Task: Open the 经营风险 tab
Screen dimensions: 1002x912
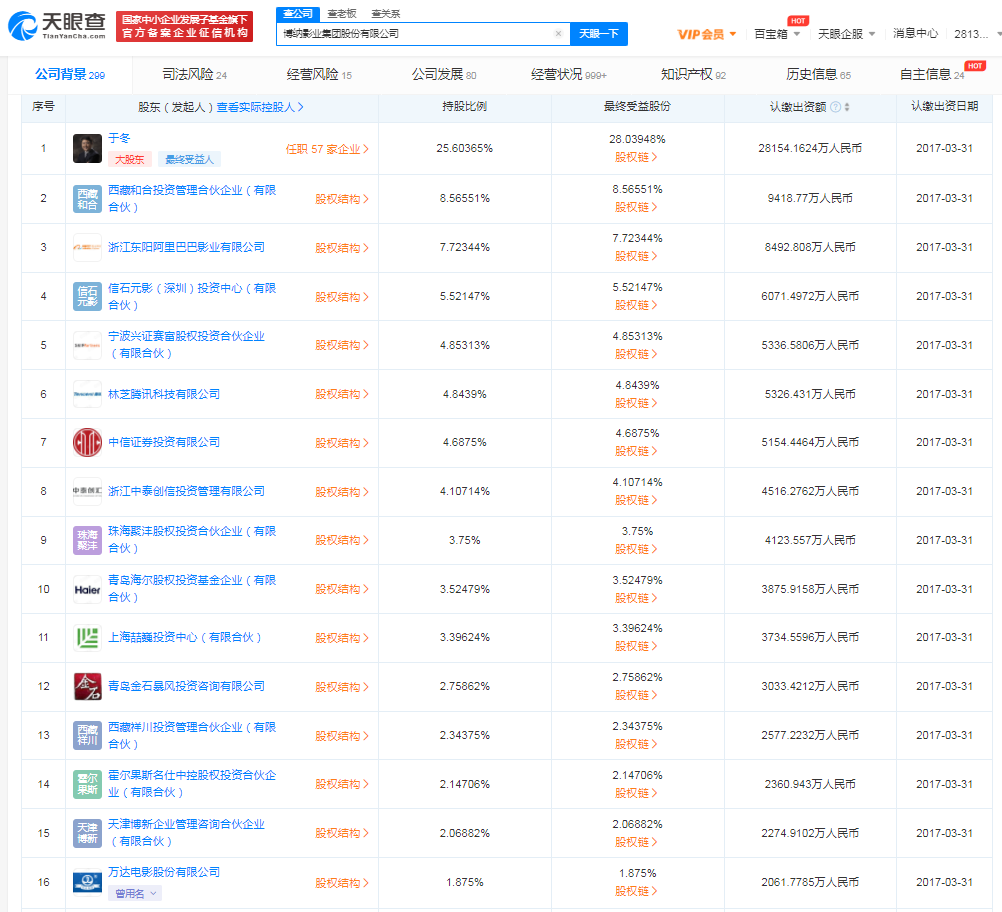Action: click(x=320, y=75)
